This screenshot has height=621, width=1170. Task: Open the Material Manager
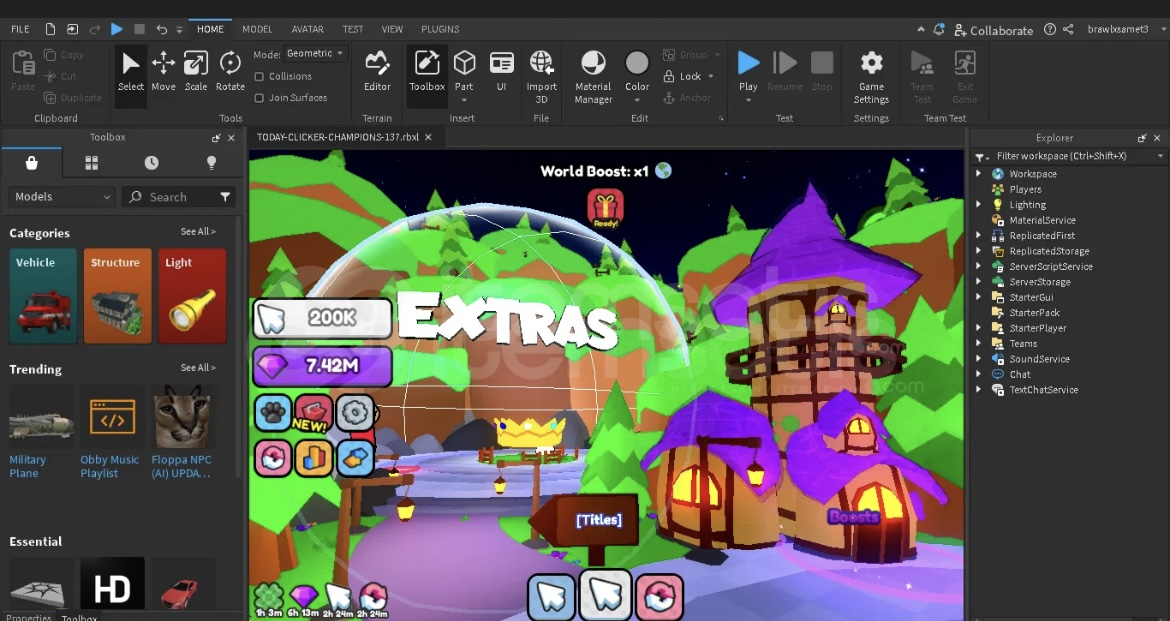593,77
